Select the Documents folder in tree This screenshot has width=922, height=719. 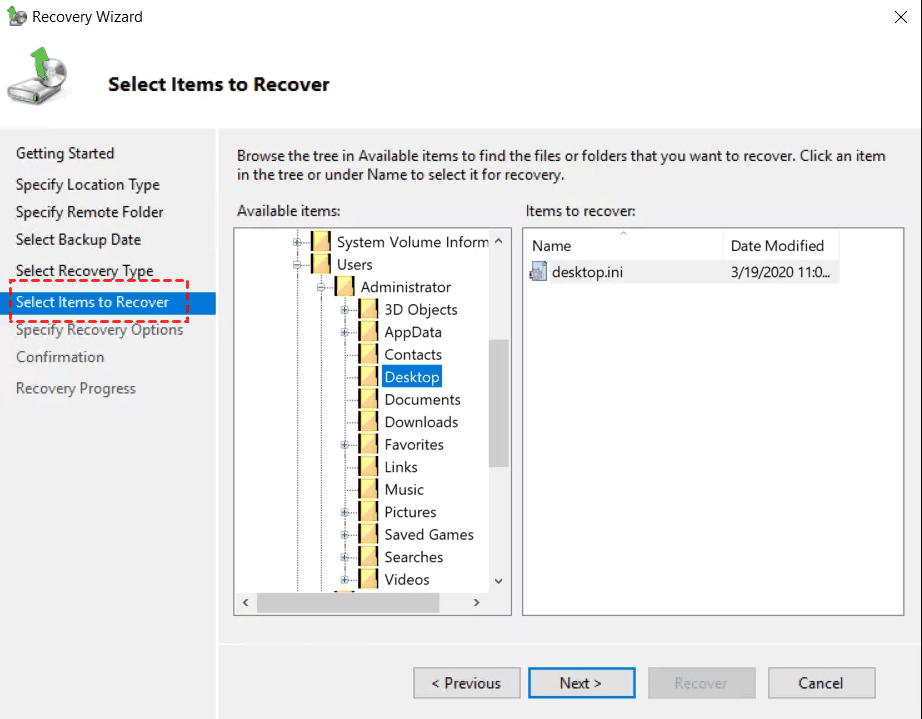[422, 399]
